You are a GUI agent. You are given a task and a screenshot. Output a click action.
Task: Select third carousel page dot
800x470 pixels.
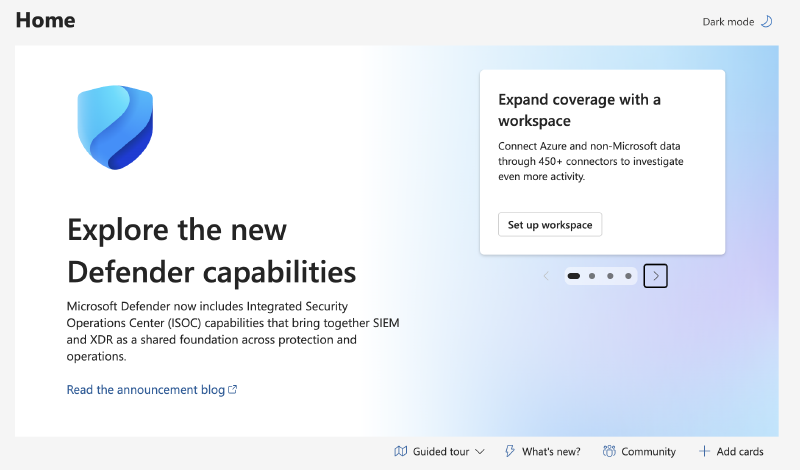click(x=610, y=276)
